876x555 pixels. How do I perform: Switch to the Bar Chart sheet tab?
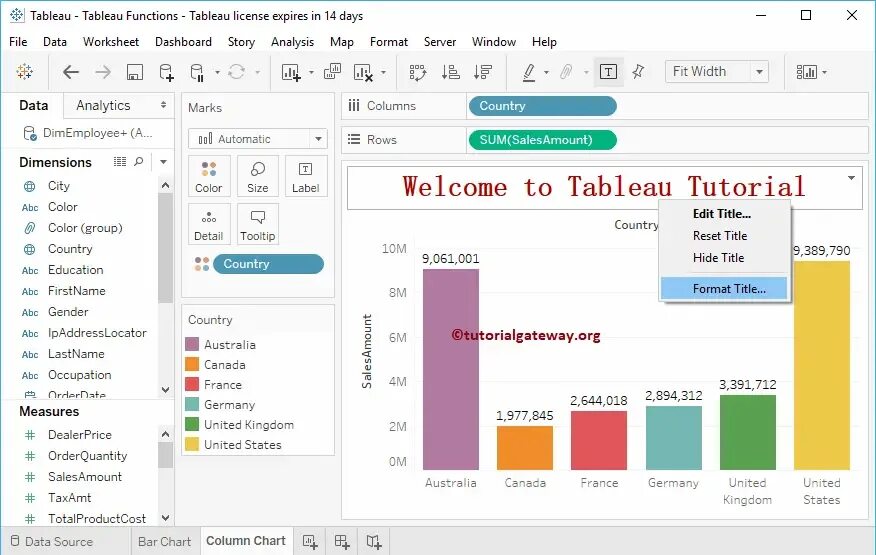click(164, 542)
